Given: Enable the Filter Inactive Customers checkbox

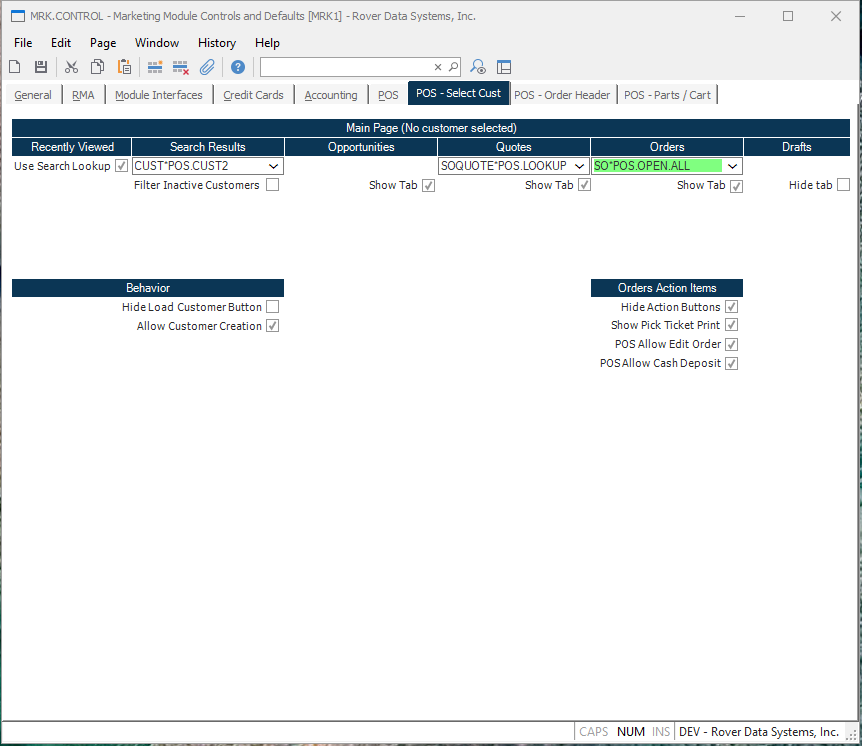Looking at the screenshot, I should [x=272, y=185].
